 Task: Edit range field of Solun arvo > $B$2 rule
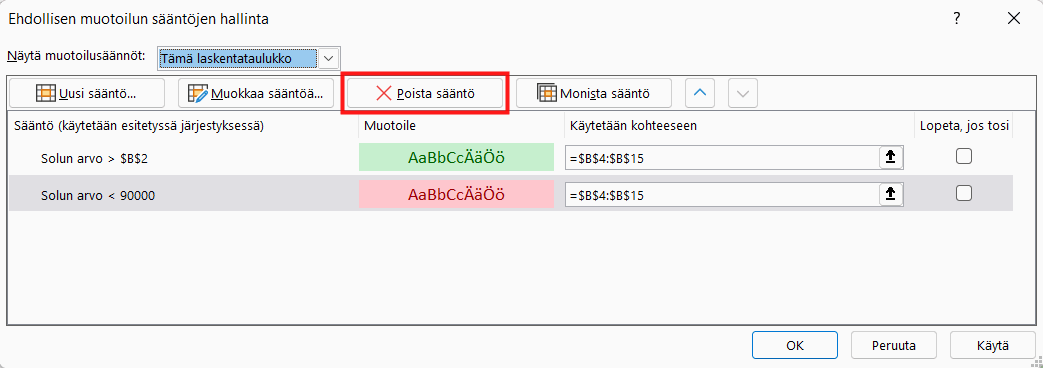[722, 158]
